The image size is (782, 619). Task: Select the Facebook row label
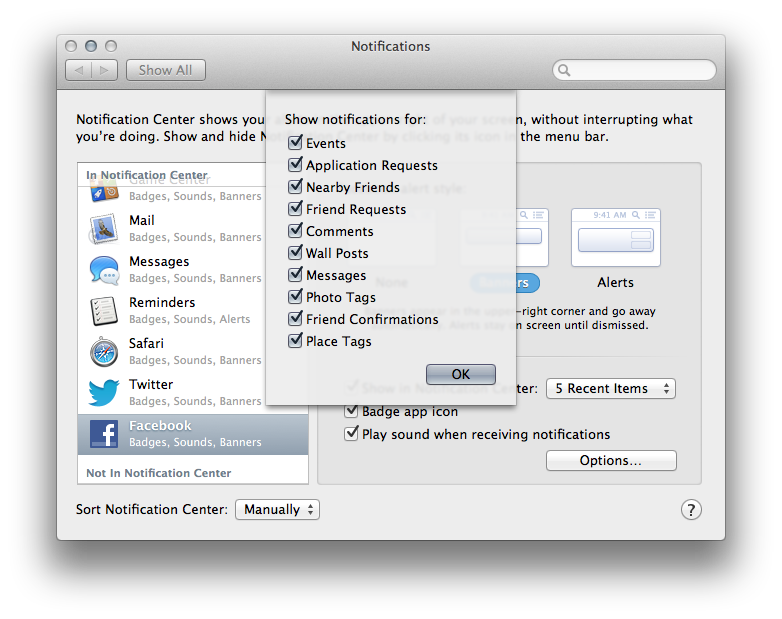(x=160, y=425)
